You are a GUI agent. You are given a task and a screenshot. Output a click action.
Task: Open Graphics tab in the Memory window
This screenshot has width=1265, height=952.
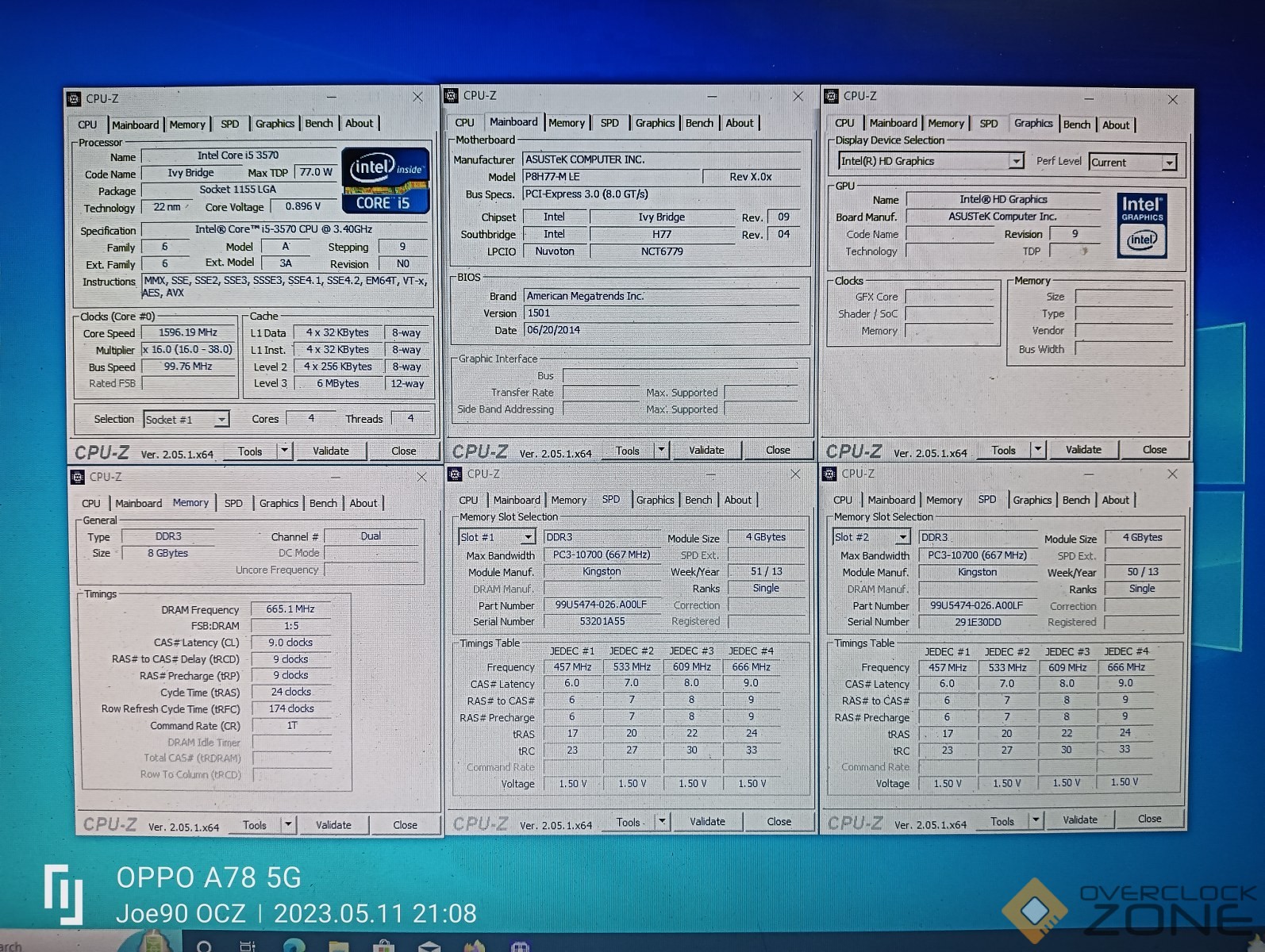point(279,503)
